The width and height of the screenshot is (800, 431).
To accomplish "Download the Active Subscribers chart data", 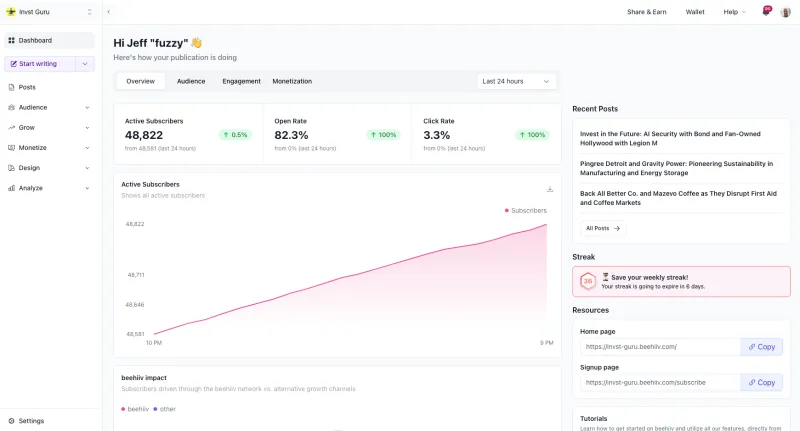I will coord(549,189).
